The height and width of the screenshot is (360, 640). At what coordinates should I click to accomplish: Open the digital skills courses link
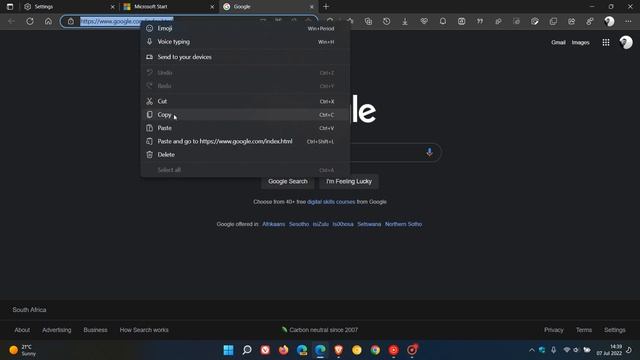[x=331, y=202]
